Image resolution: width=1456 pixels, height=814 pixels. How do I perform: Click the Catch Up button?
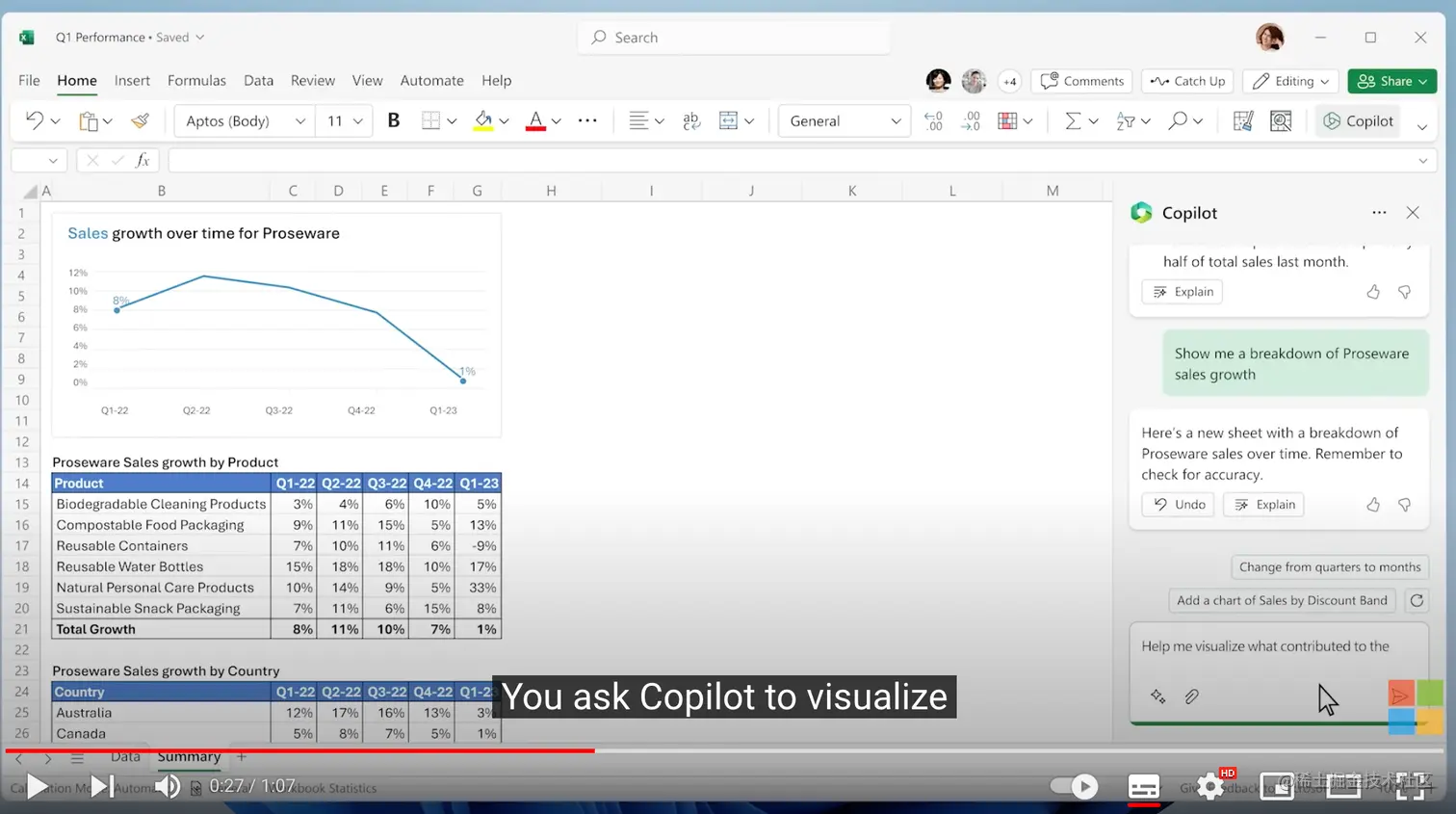tap(1187, 81)
